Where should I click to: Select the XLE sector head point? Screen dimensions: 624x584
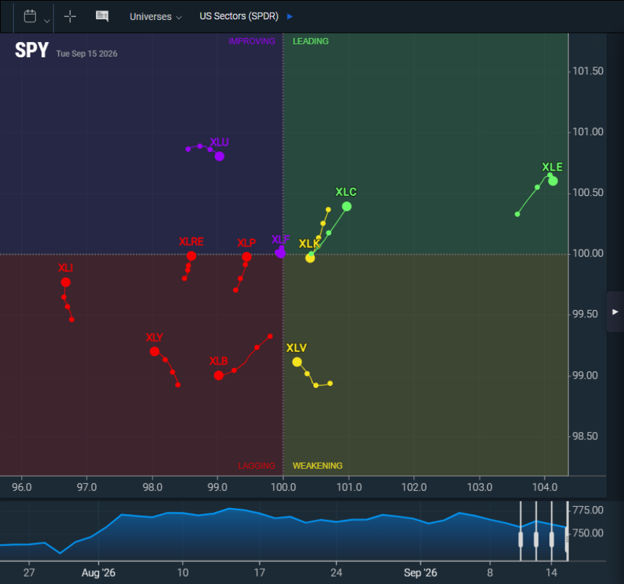pos(553,181)
